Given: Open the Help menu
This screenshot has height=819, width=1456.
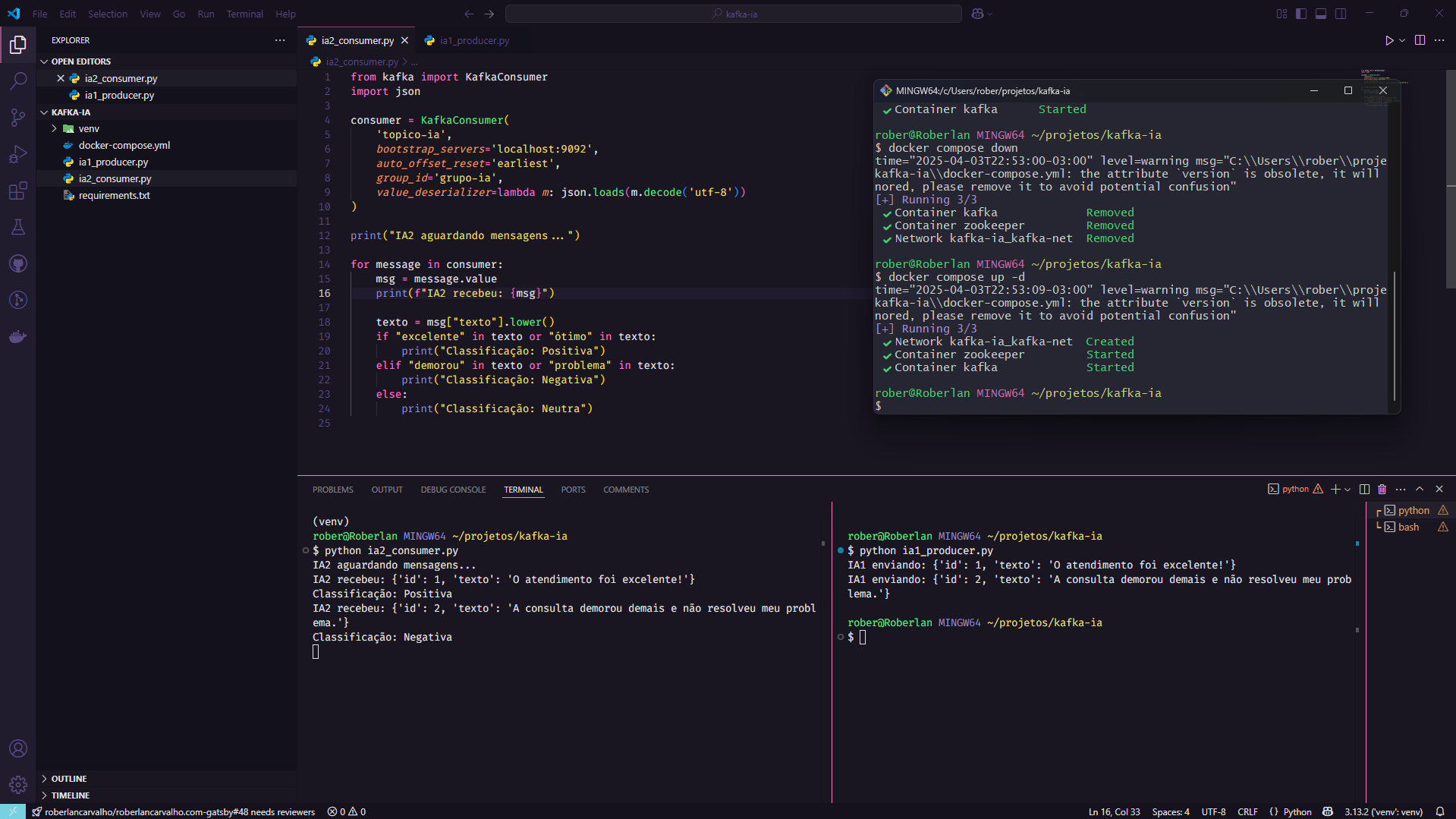Looking at the screenshot, I should [x=285, y=14].
